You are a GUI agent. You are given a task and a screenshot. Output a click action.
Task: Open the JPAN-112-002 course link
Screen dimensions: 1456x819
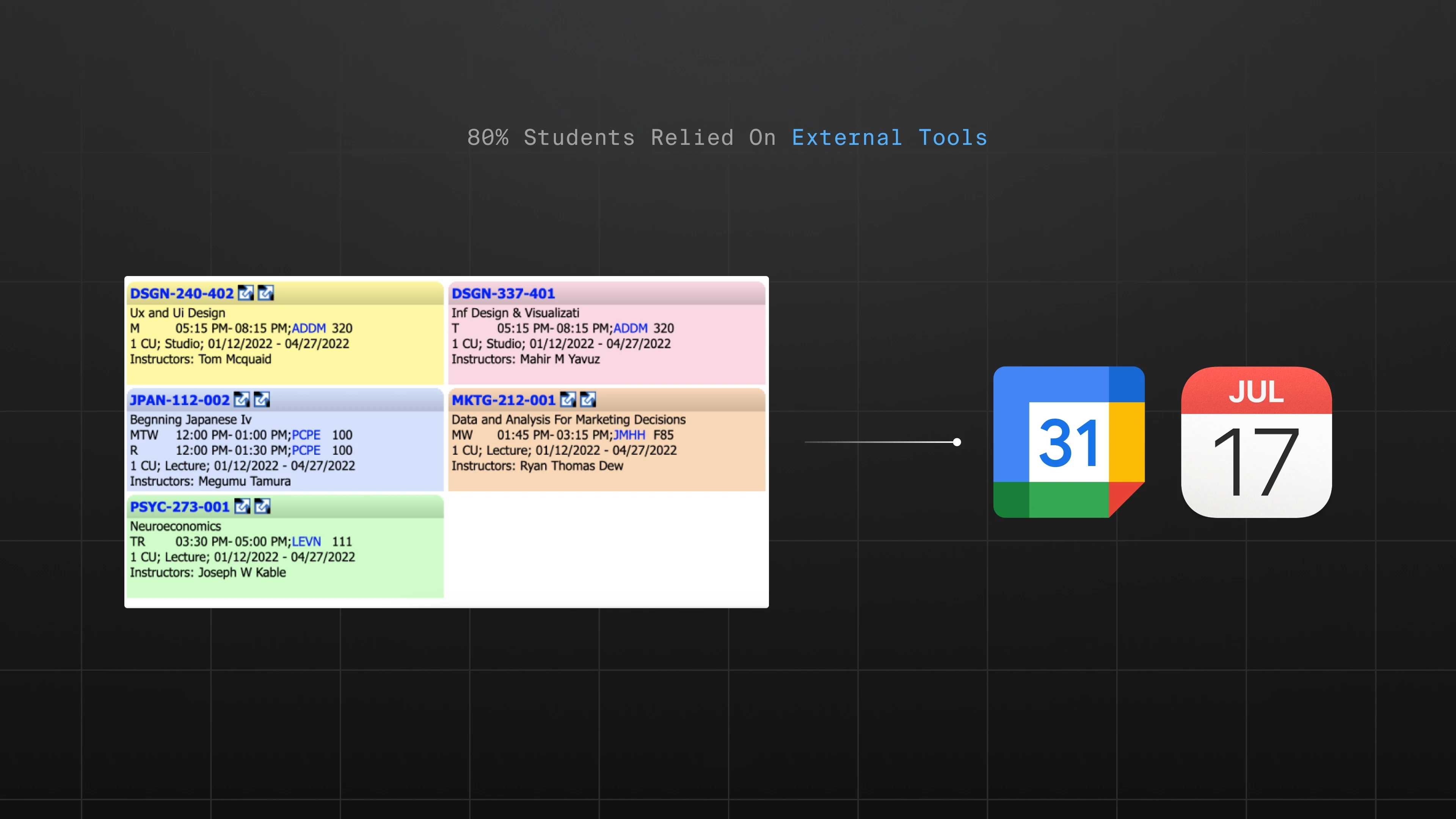pyautogui.click(x=180, y=400)
